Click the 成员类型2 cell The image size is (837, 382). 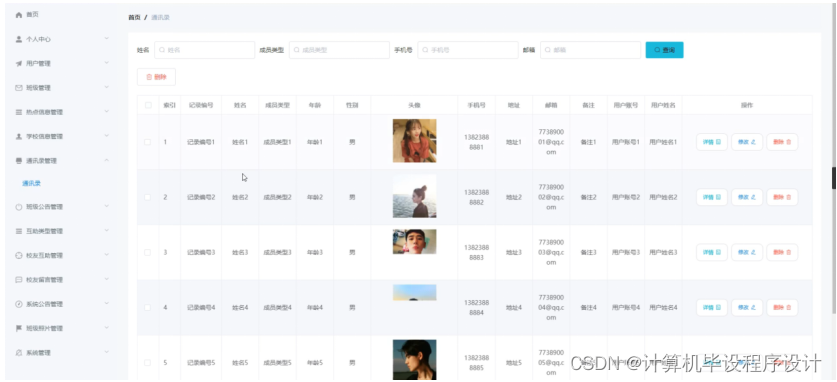point(278,197)
